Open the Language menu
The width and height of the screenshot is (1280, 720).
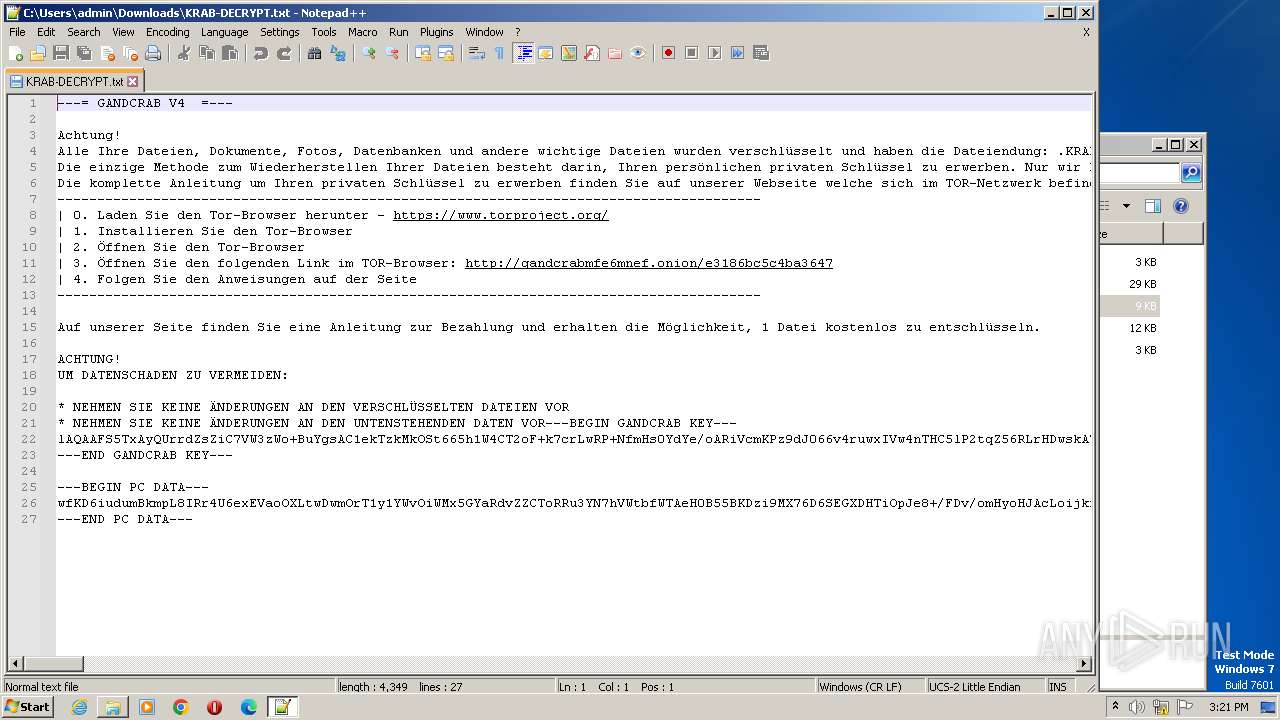pos(224,32)
